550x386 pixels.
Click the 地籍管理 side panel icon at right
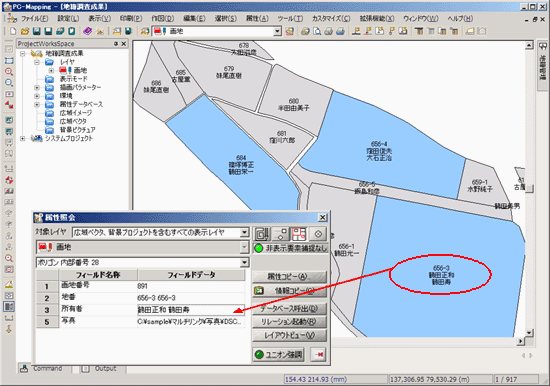[x=542, y=46]
